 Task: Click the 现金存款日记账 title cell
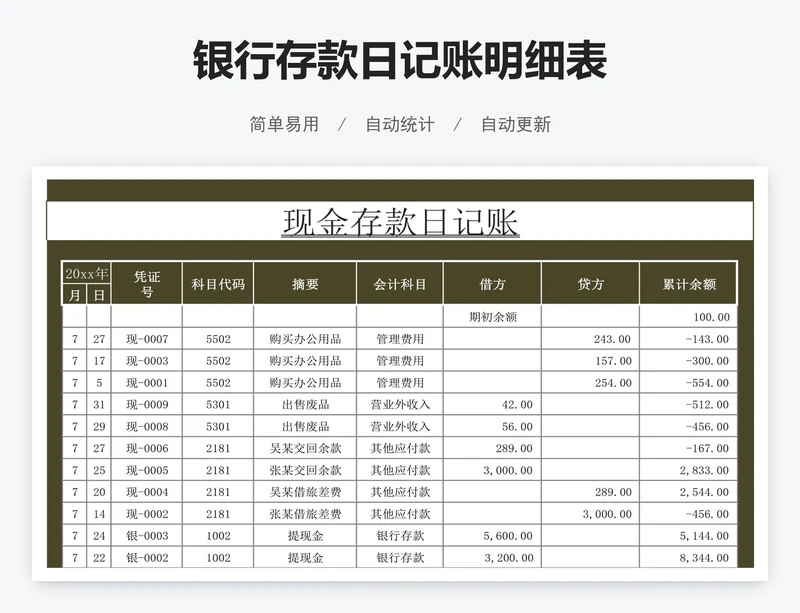400,221
